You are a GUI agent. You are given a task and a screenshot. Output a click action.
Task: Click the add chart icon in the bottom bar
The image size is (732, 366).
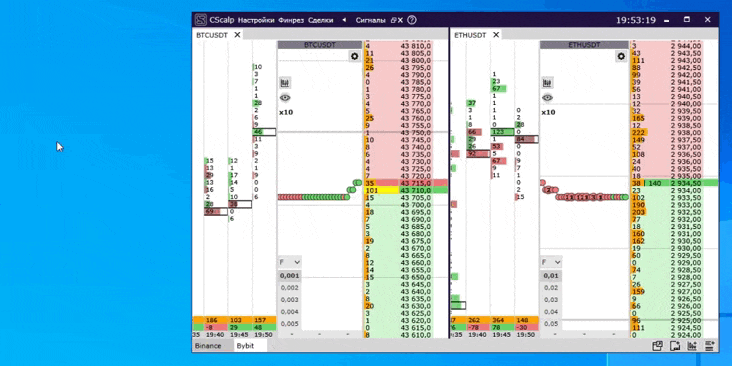691,346
